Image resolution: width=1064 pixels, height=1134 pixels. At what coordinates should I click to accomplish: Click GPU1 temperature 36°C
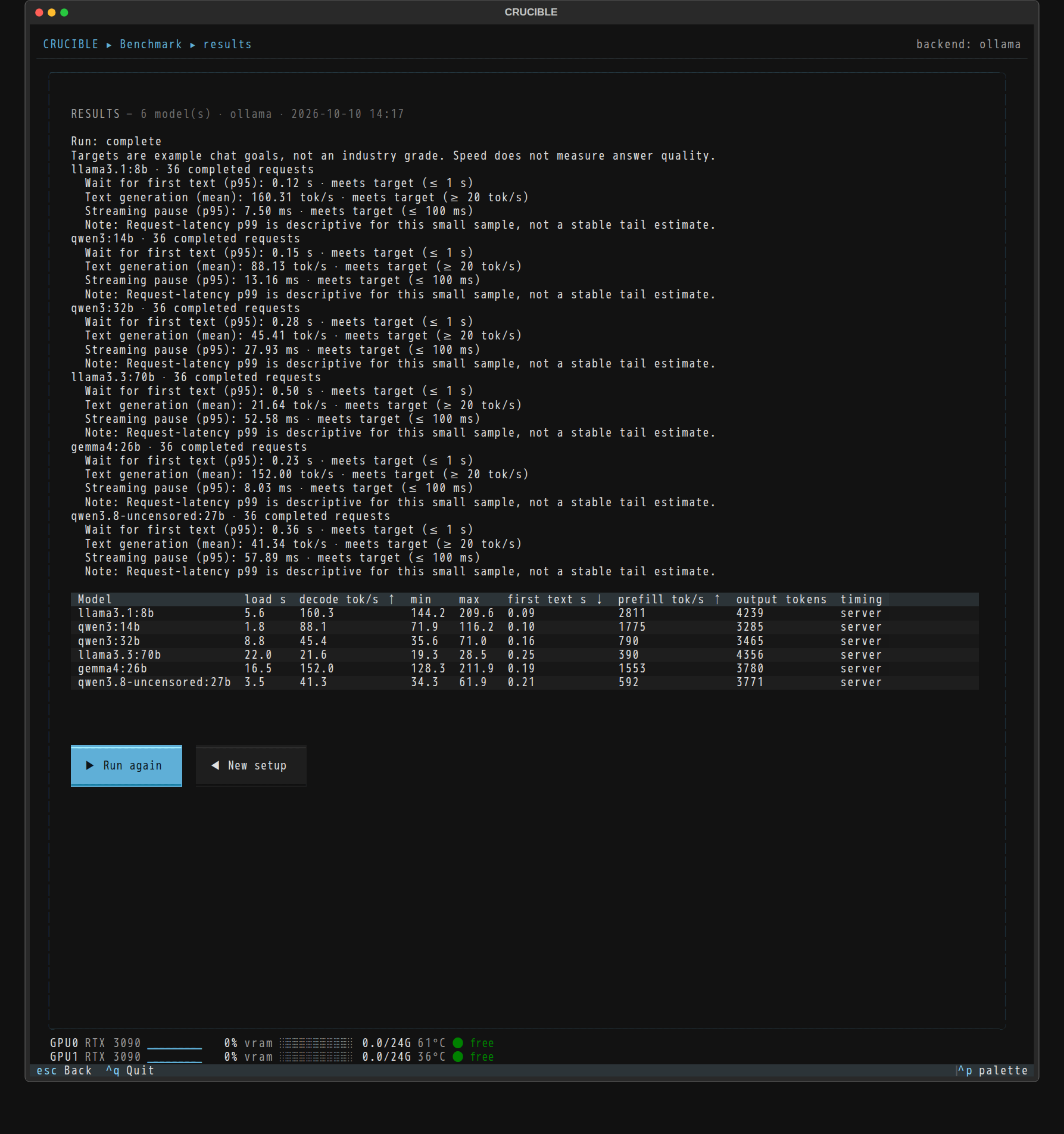(x=431, y=1057)
